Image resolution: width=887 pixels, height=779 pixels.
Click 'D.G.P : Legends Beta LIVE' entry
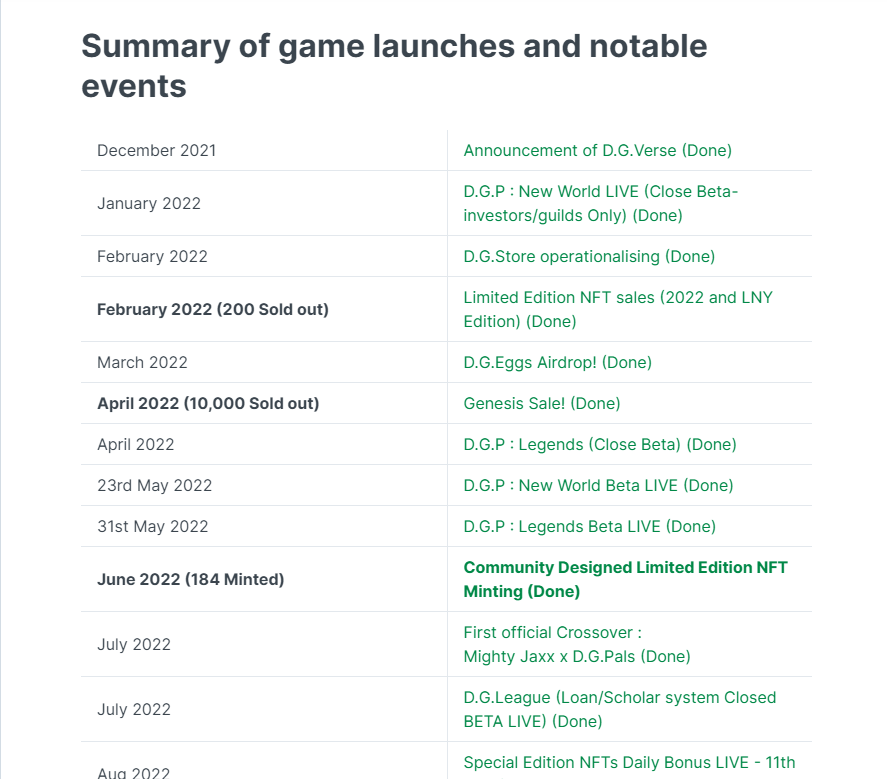[x=589, y=527]
